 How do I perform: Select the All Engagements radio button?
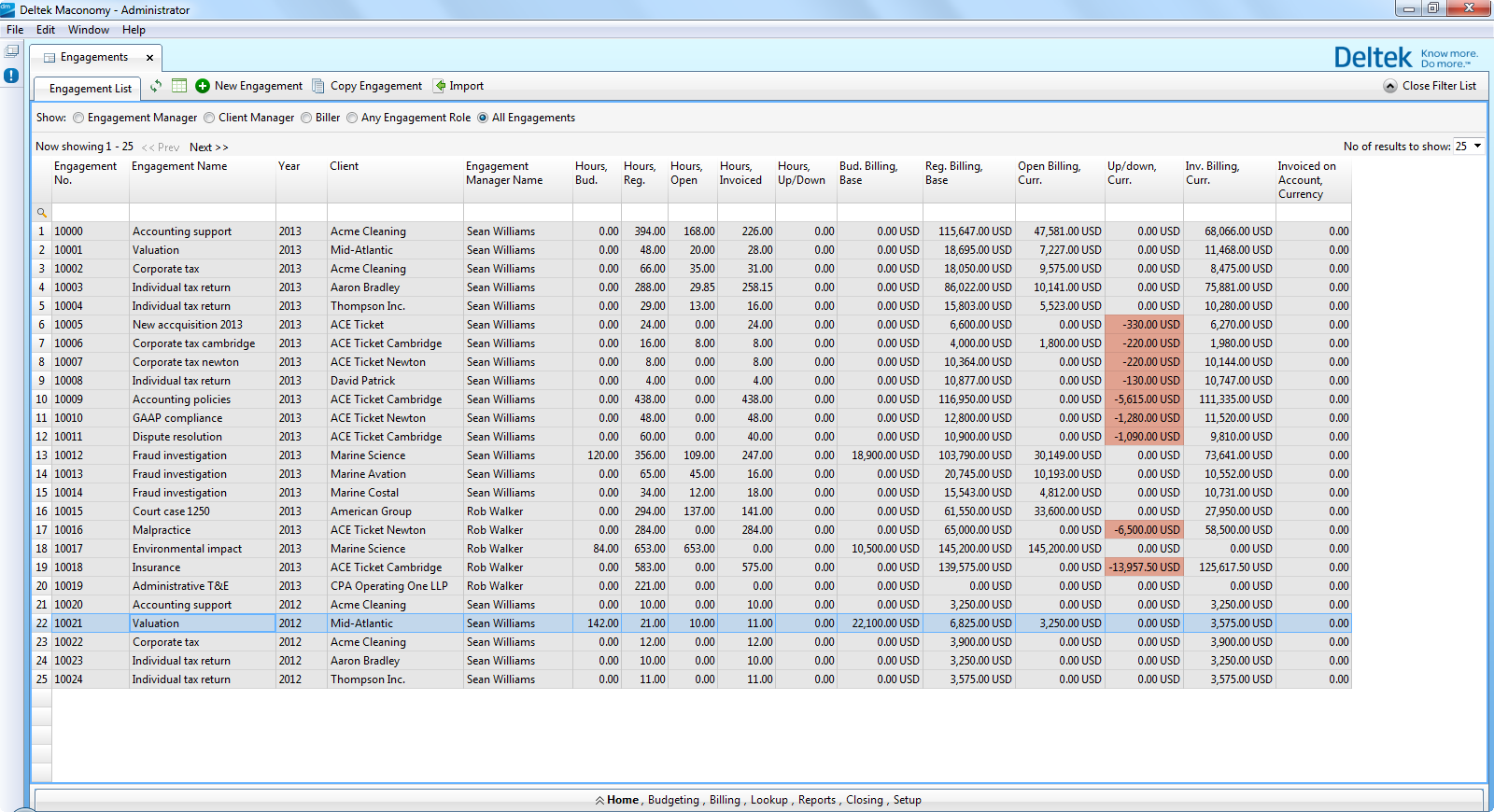click(483, 118)
